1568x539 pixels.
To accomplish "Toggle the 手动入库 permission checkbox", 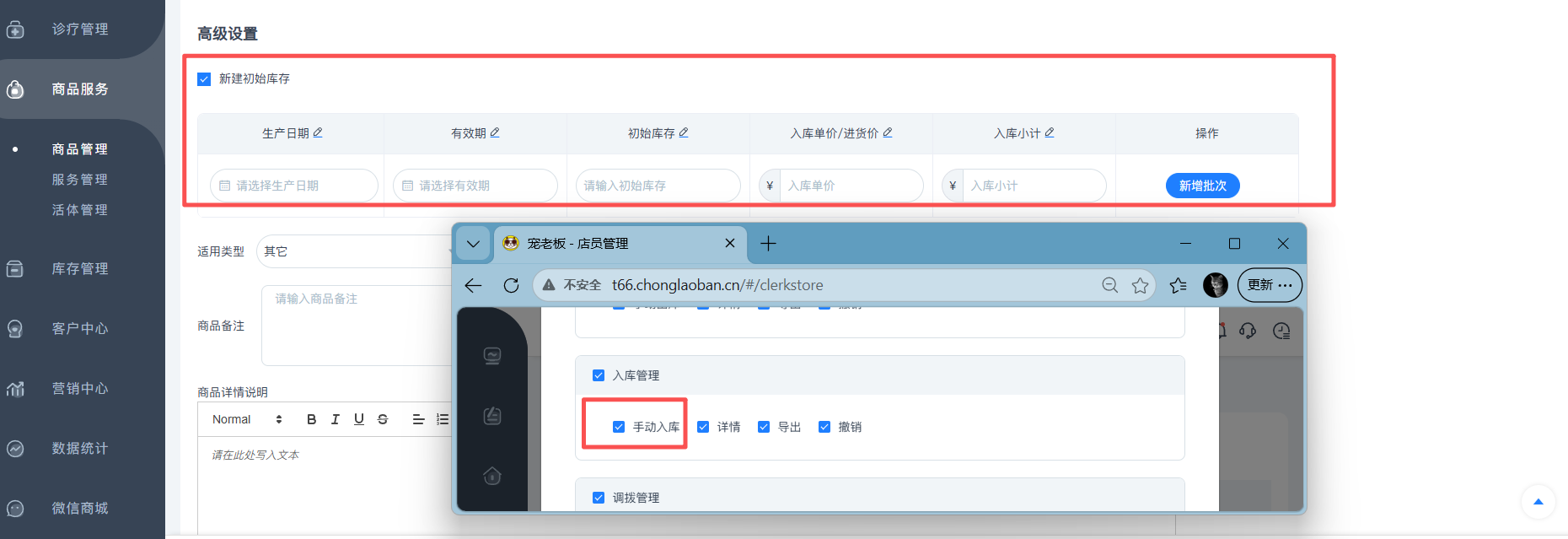I will (x=619, y=427).
